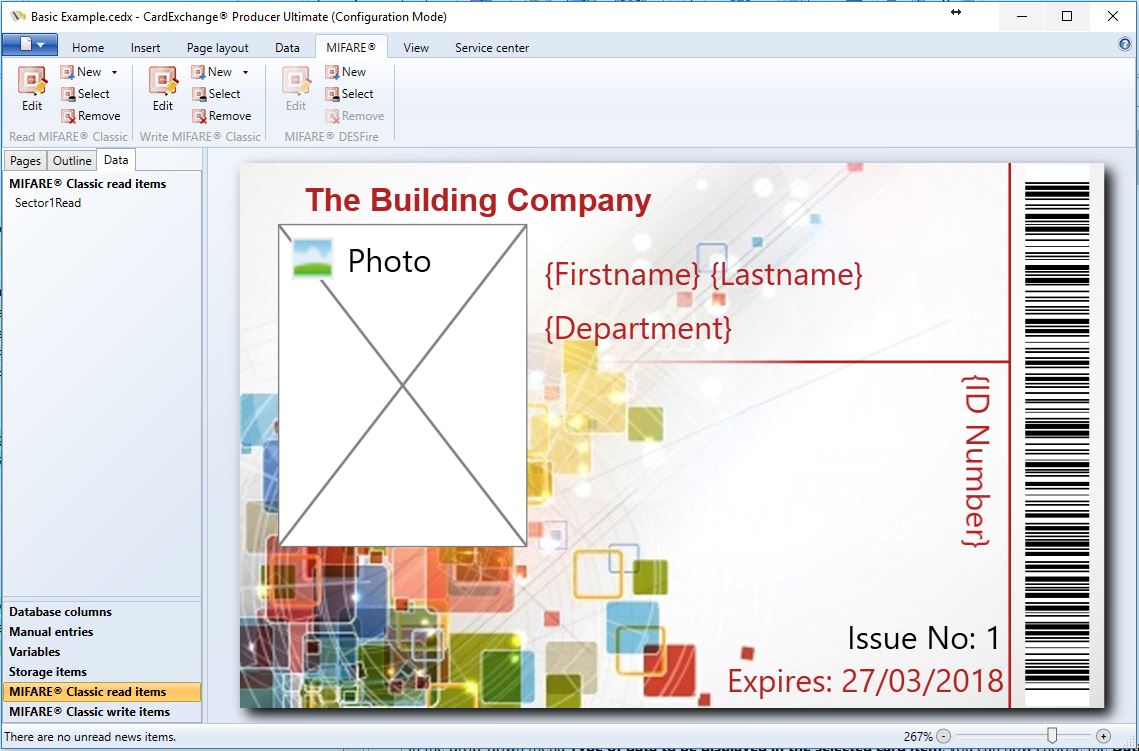Open the Service center ribbon tab
Image resolution: width=1139 pixels, height=751 pixels.
point(492,48)
